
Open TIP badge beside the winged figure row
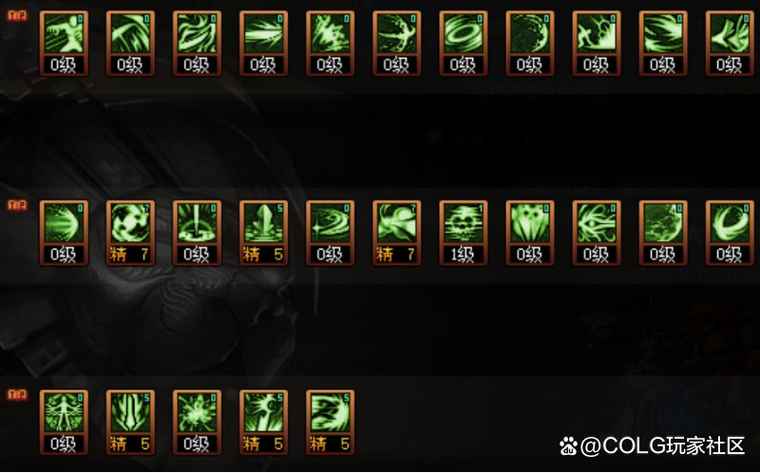pyautogui.click(x=17, y=395)
